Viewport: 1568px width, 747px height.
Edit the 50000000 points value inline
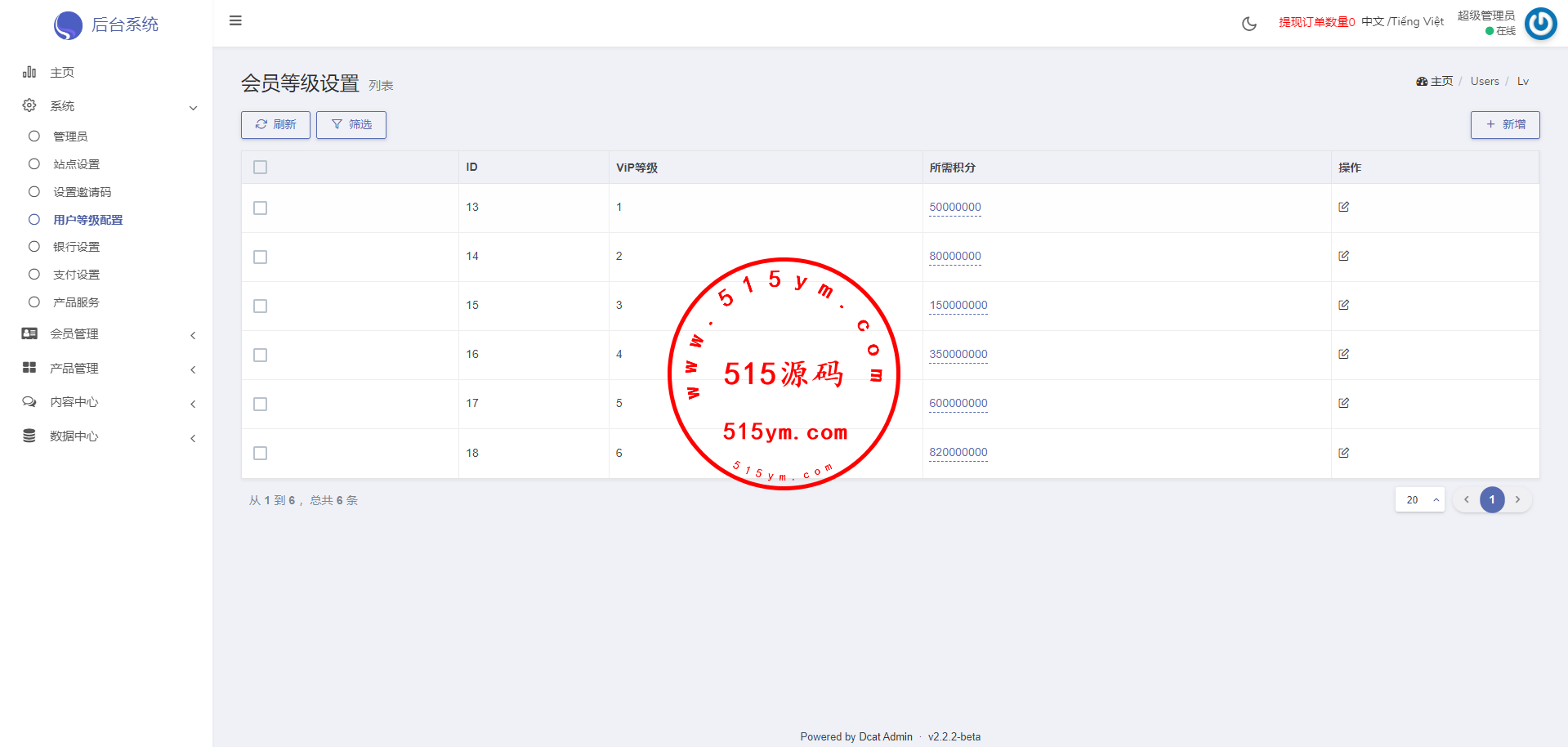(954, 208)
